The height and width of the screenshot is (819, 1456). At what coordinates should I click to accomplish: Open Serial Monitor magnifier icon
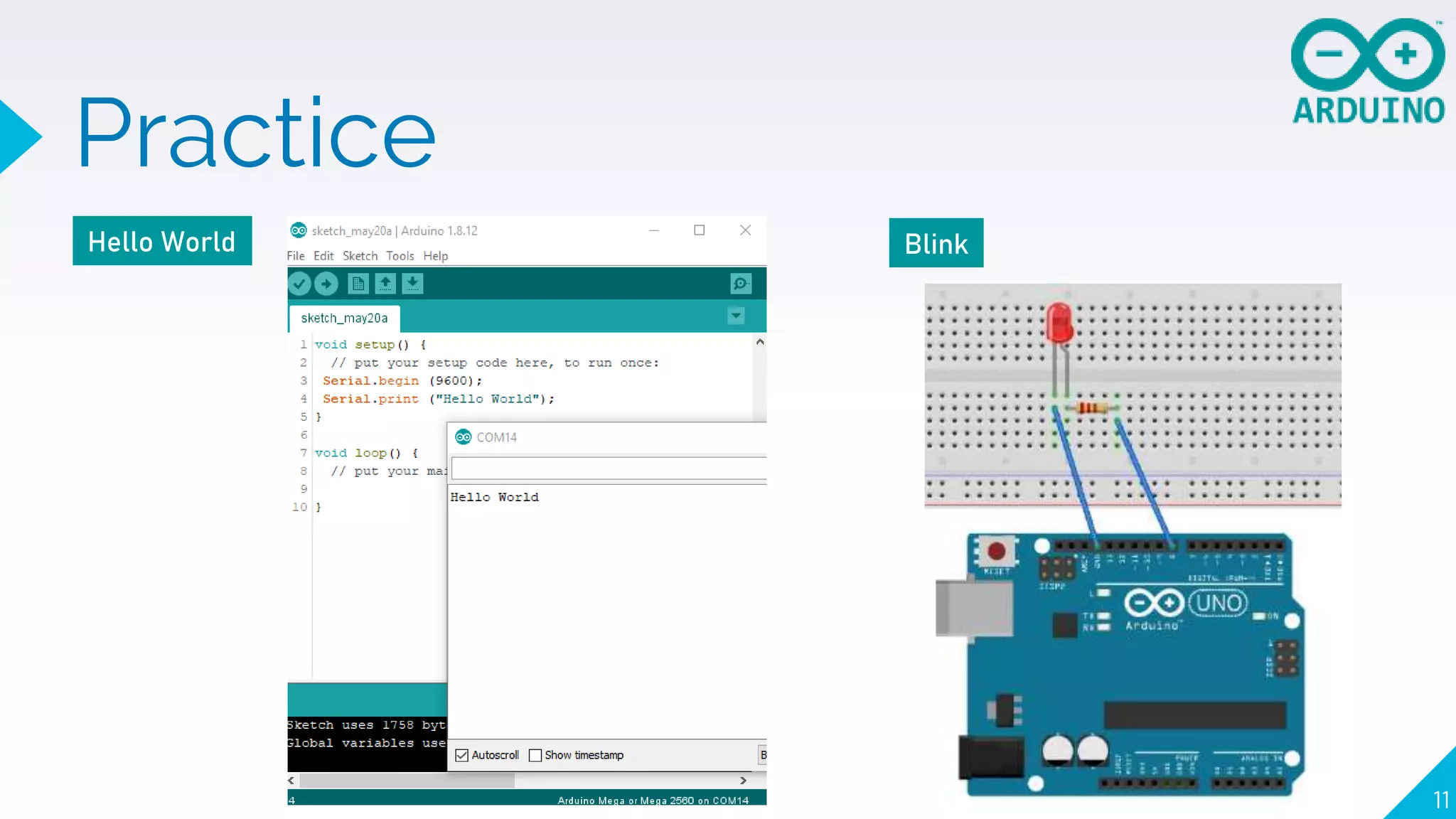point(740,284)
